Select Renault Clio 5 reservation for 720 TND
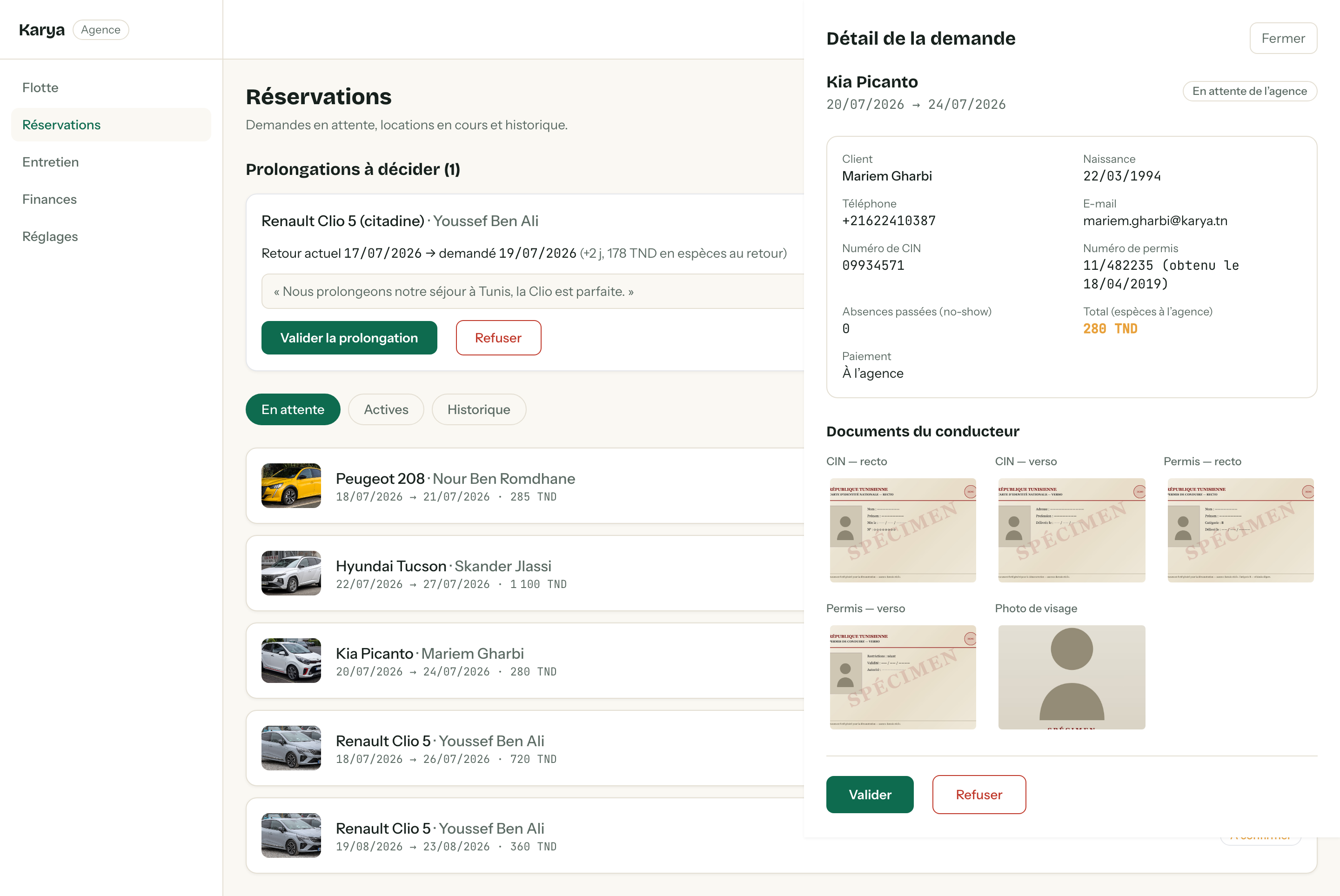 (524, 748)
